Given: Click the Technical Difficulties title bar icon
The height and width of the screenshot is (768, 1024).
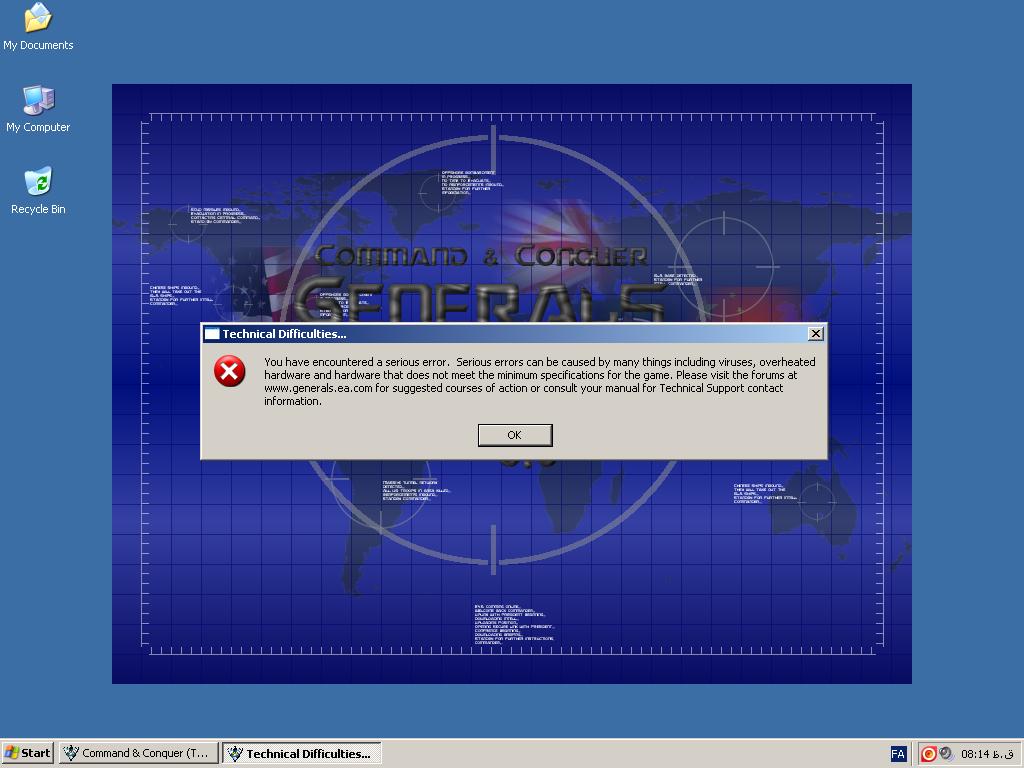Looking at the screenshot, I should click(212, 334).
